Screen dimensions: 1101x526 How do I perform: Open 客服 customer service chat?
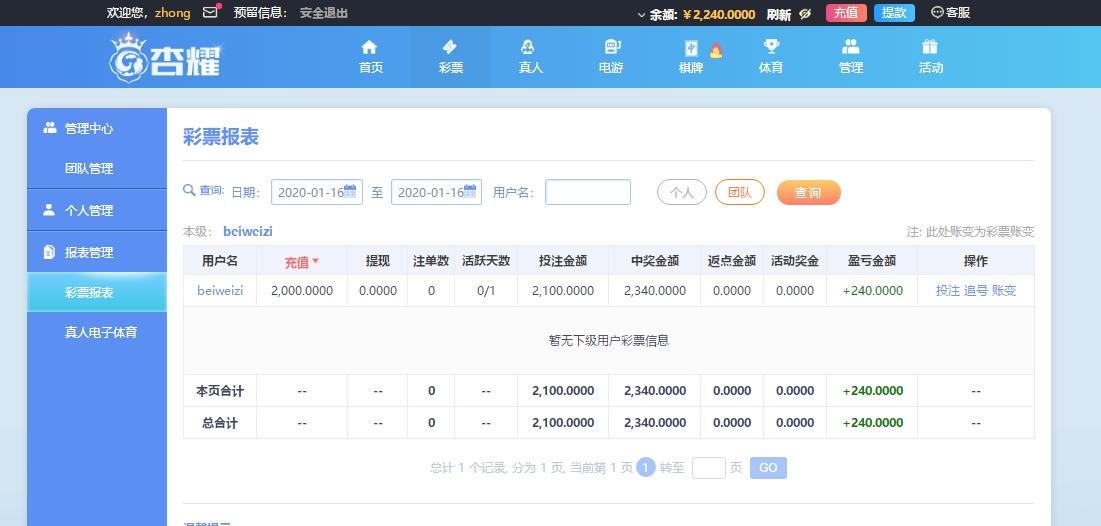[951, 13]
